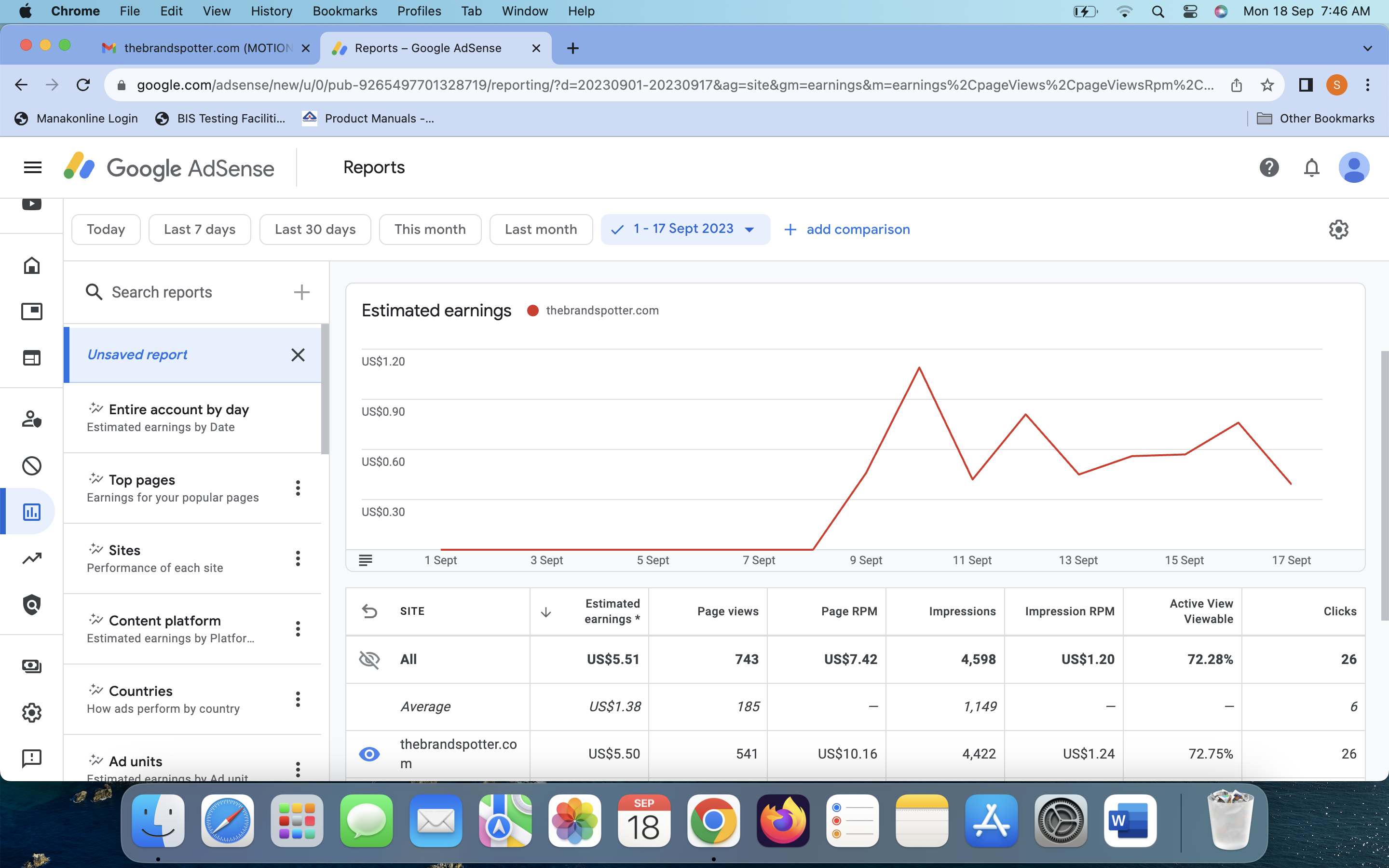Select the Reports bar chart sidebar icon
Screen dimensions: 1389x868
[31, 512]
